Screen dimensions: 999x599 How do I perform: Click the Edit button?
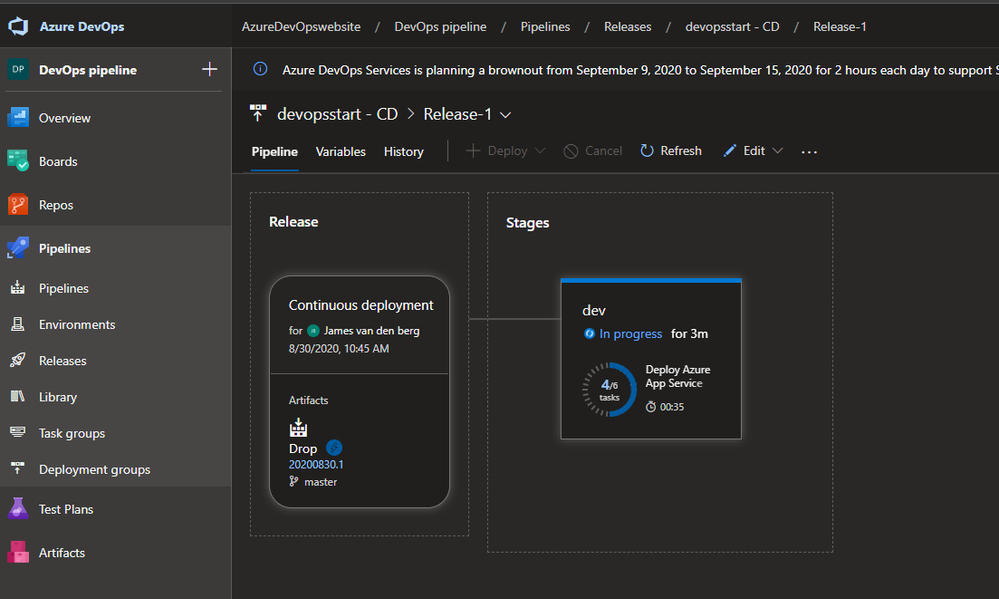tap(744, 151)
